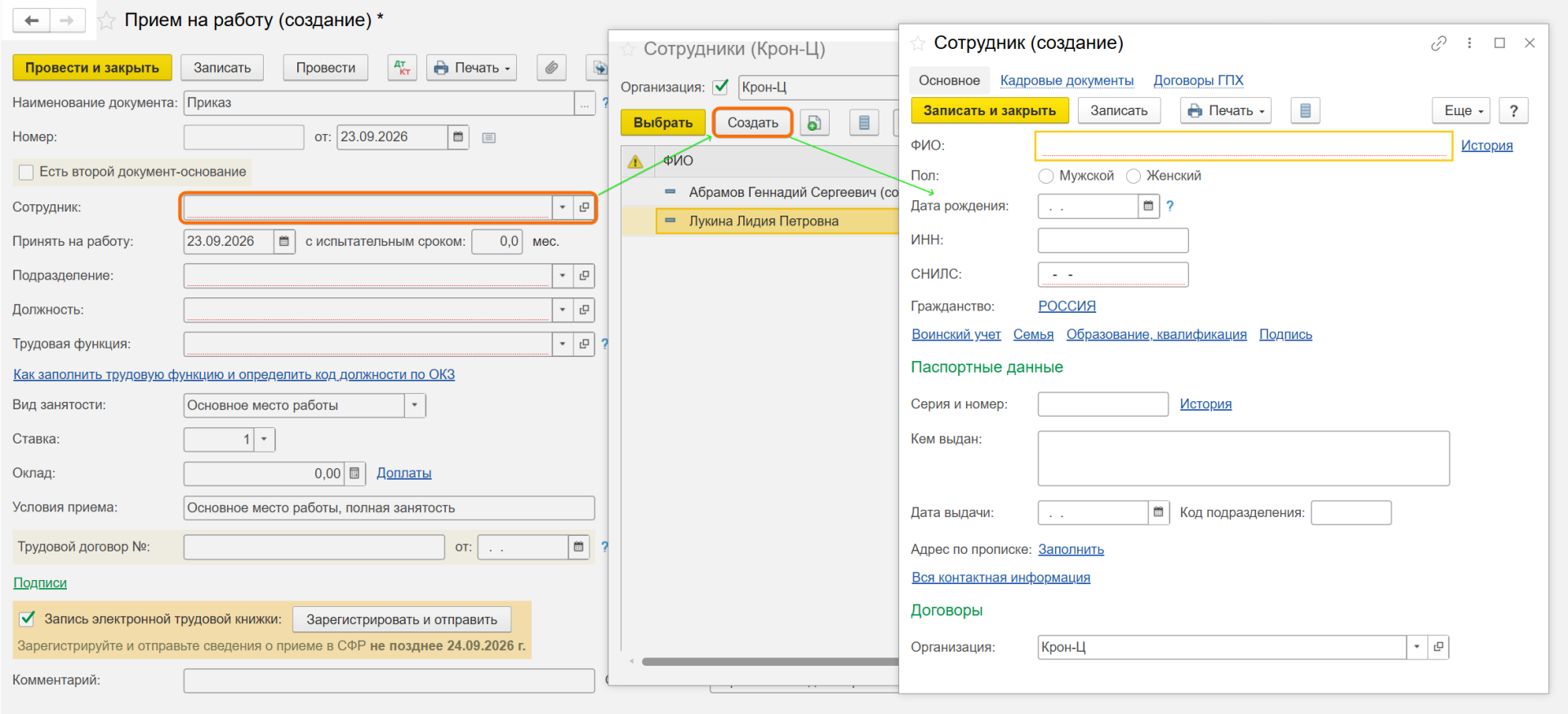Screen dimensions: 1568x714
Task: Open the Гражданство РОССИЯ link
Action: [1067, 306]
